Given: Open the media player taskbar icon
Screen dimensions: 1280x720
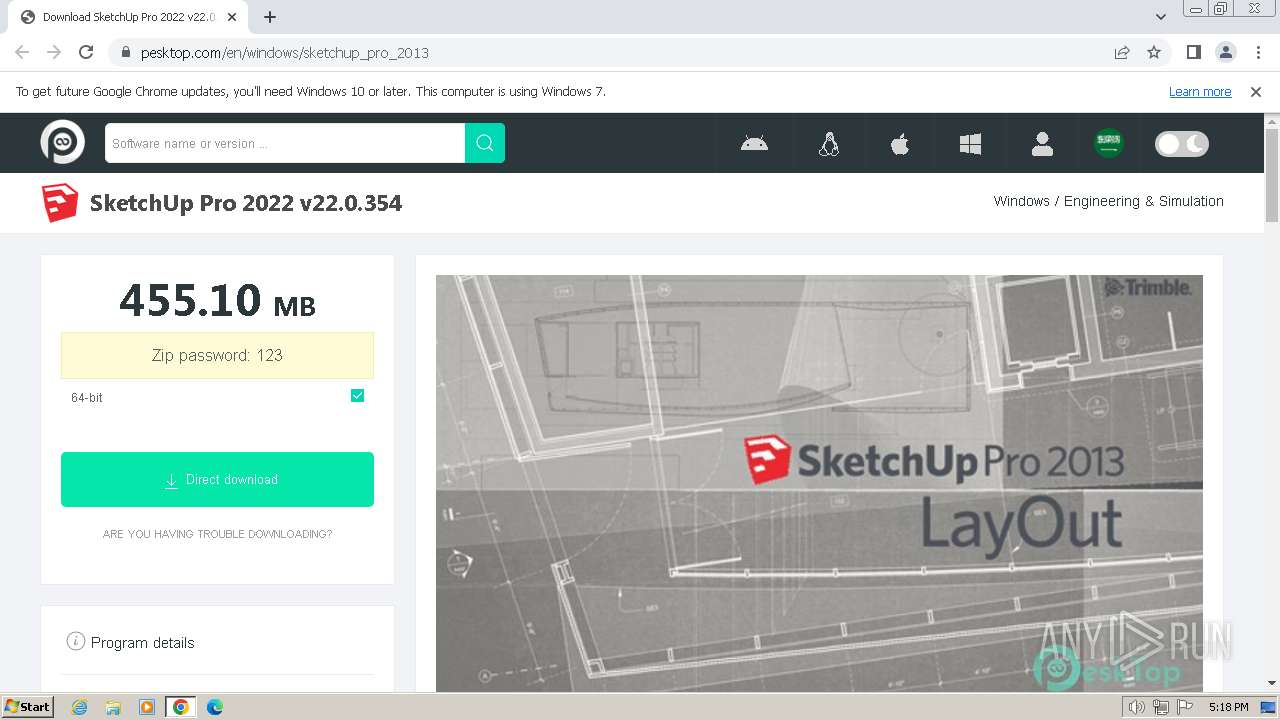Looking at the screenshot, I should pyautogui.click(x=147, y=707).
